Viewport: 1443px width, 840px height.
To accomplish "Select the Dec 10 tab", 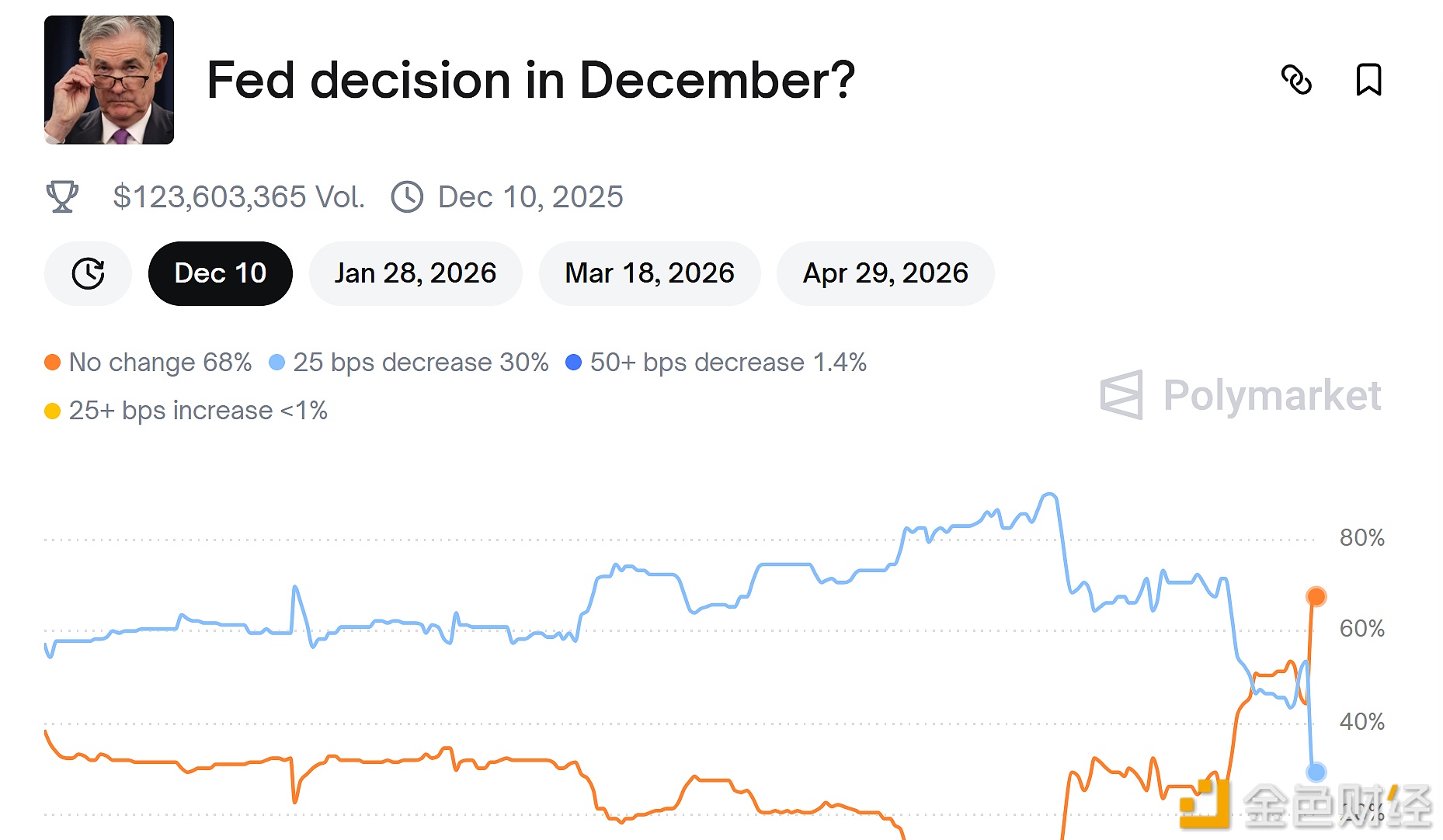I will point(220,272).
